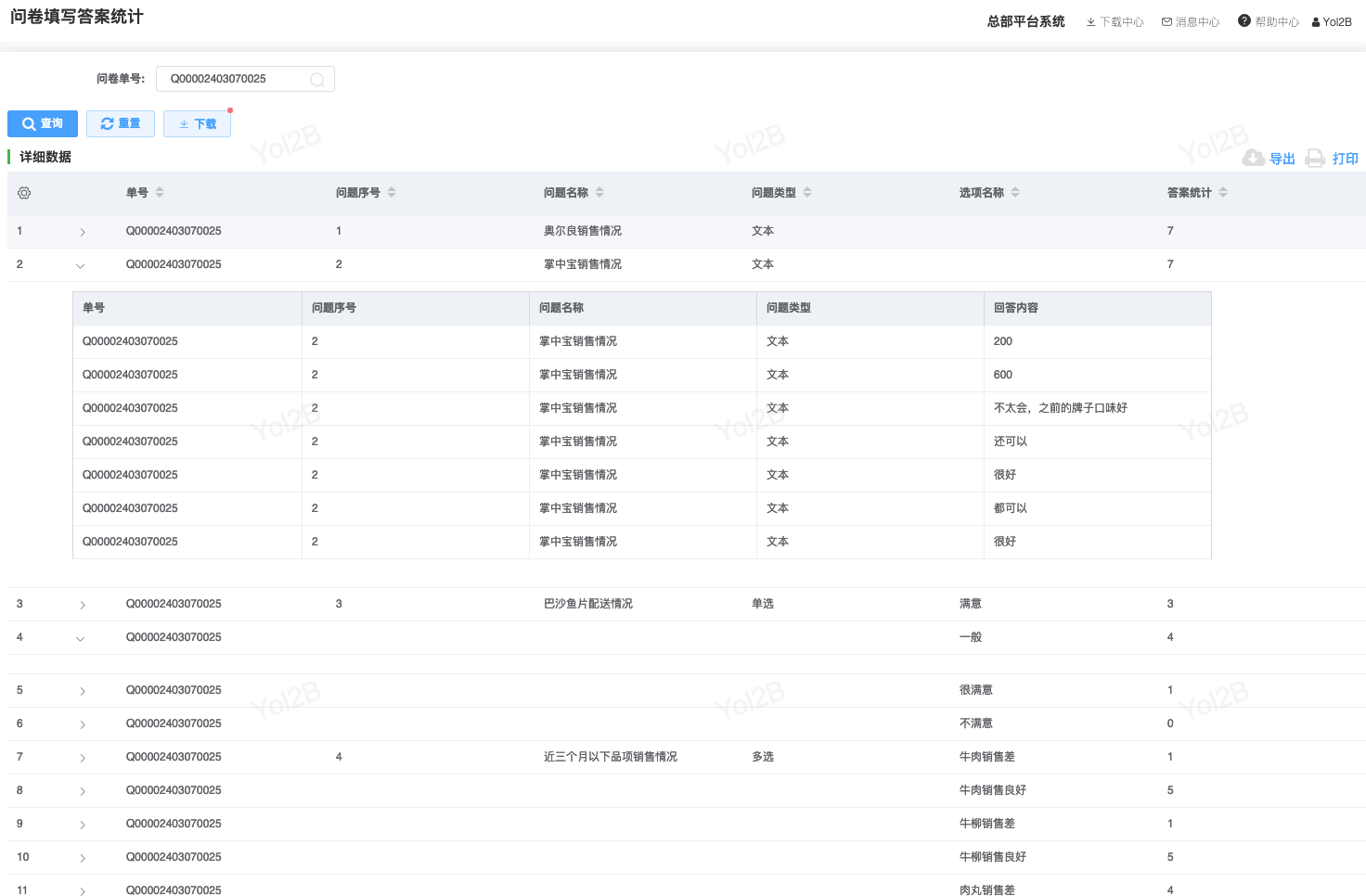Image resolution: width=1366 pixels, height=896 pixels.
Task: Sort by 问题类型 column sort arrows
Action: (807, 193)
